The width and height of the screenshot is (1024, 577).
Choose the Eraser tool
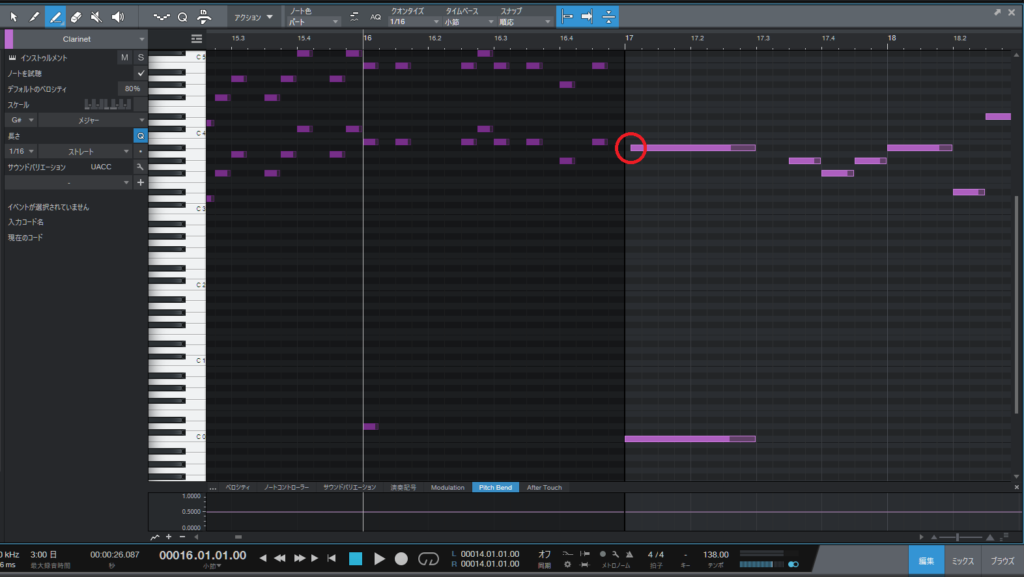click(76, 17)
